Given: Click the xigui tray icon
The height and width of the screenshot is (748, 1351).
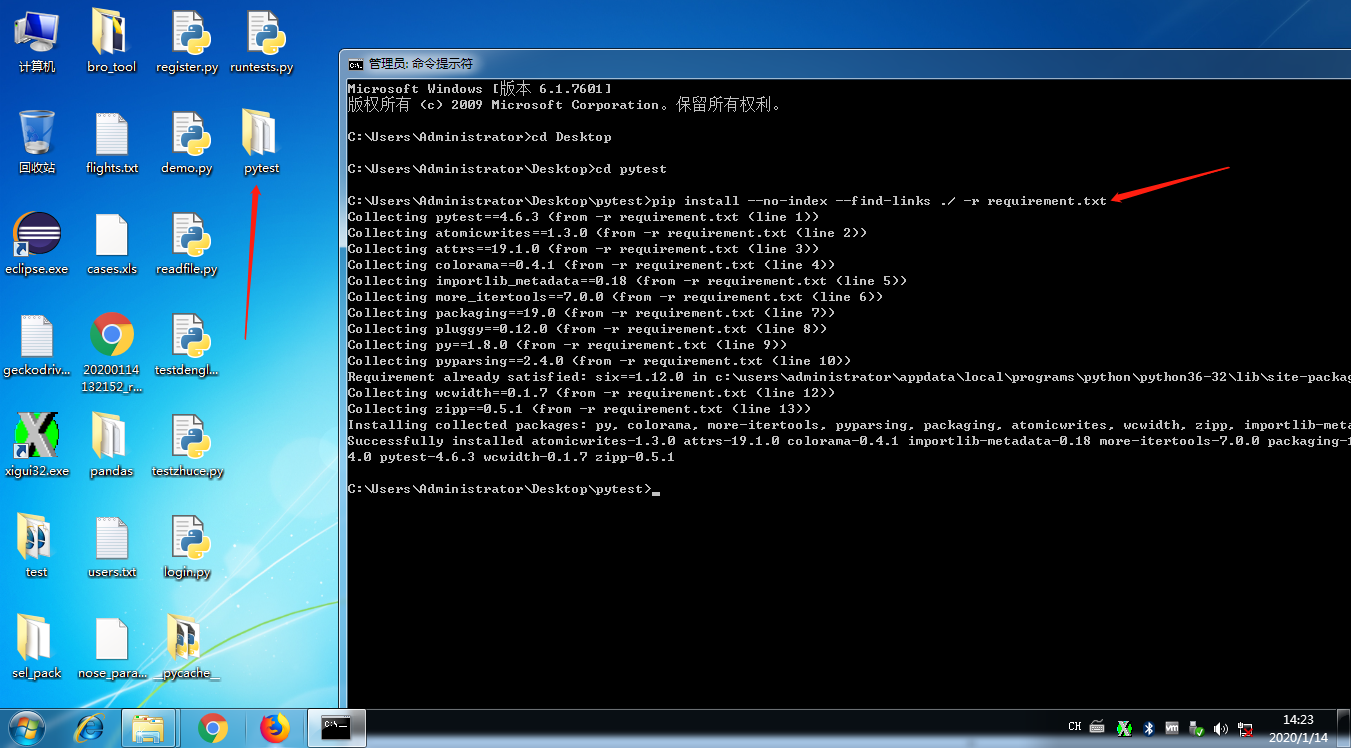Looking at the screenshot, I should [1124, 728].
